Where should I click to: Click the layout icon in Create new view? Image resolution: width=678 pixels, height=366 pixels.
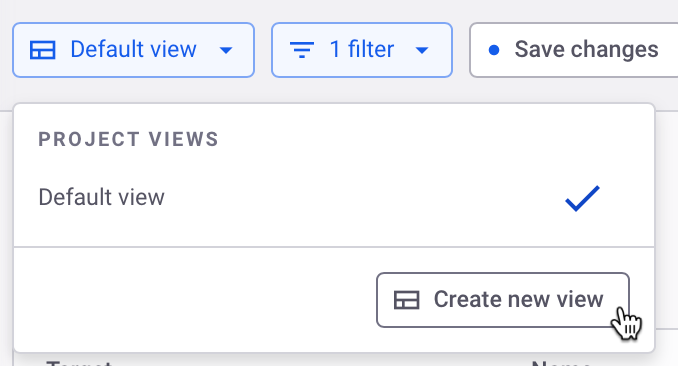(x=406, y=300)
